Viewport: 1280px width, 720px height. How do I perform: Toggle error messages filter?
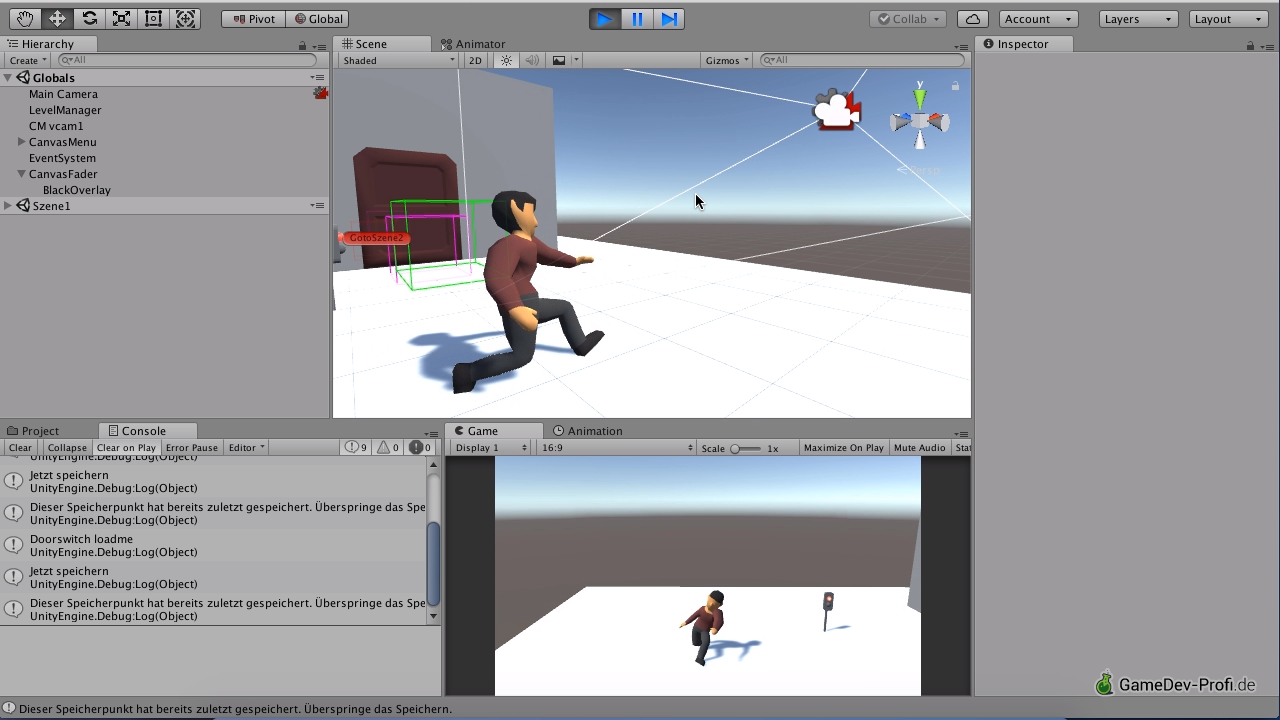point(420,448)
